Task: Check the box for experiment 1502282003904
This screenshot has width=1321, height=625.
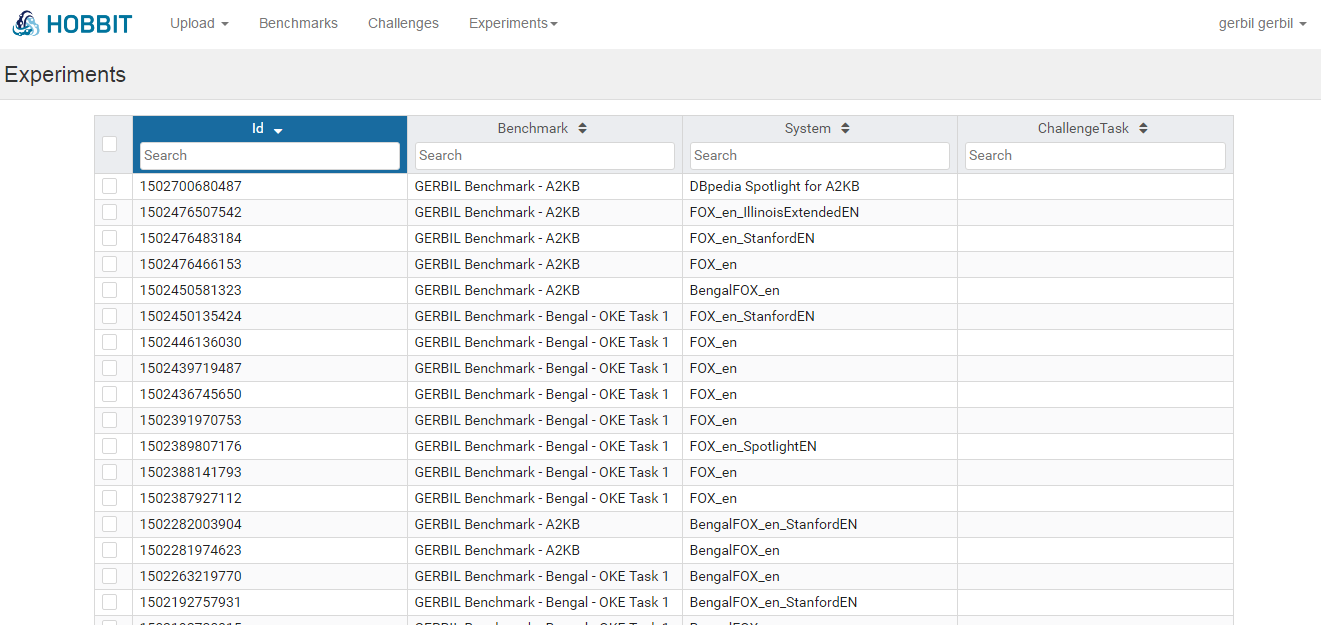Action: (x=110, y=524)
